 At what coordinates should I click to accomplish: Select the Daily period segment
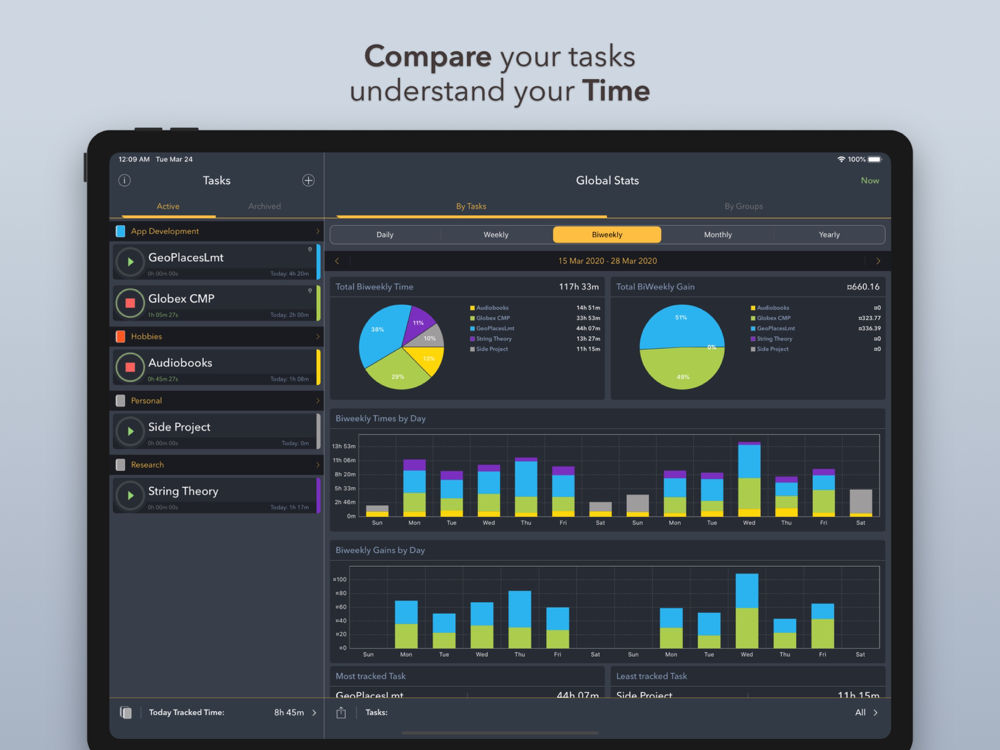tap(385, 235)
